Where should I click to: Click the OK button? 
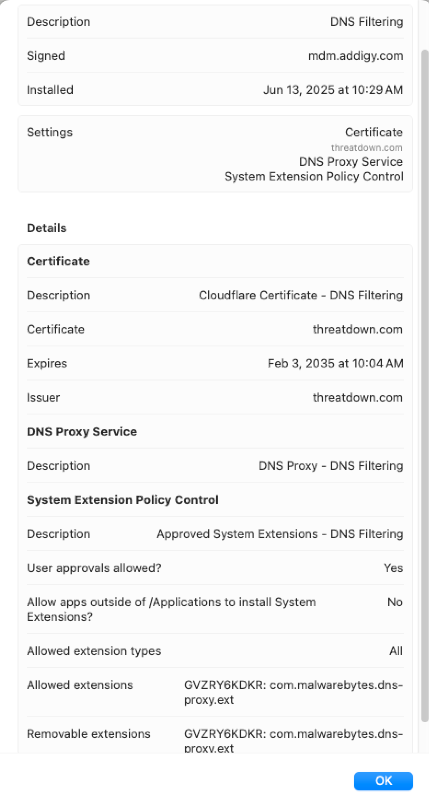383,780
